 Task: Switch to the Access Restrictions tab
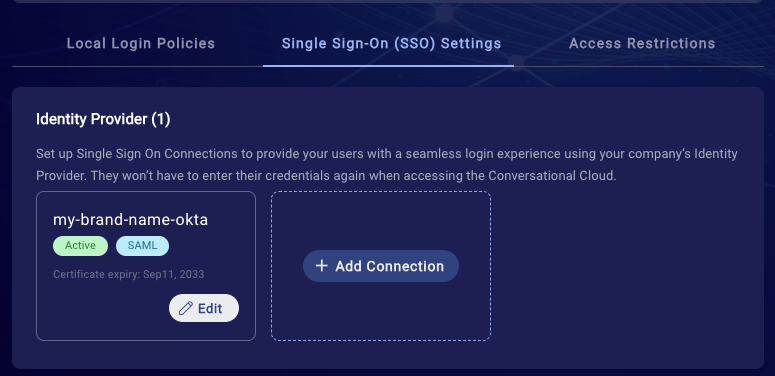coord(642,43)
